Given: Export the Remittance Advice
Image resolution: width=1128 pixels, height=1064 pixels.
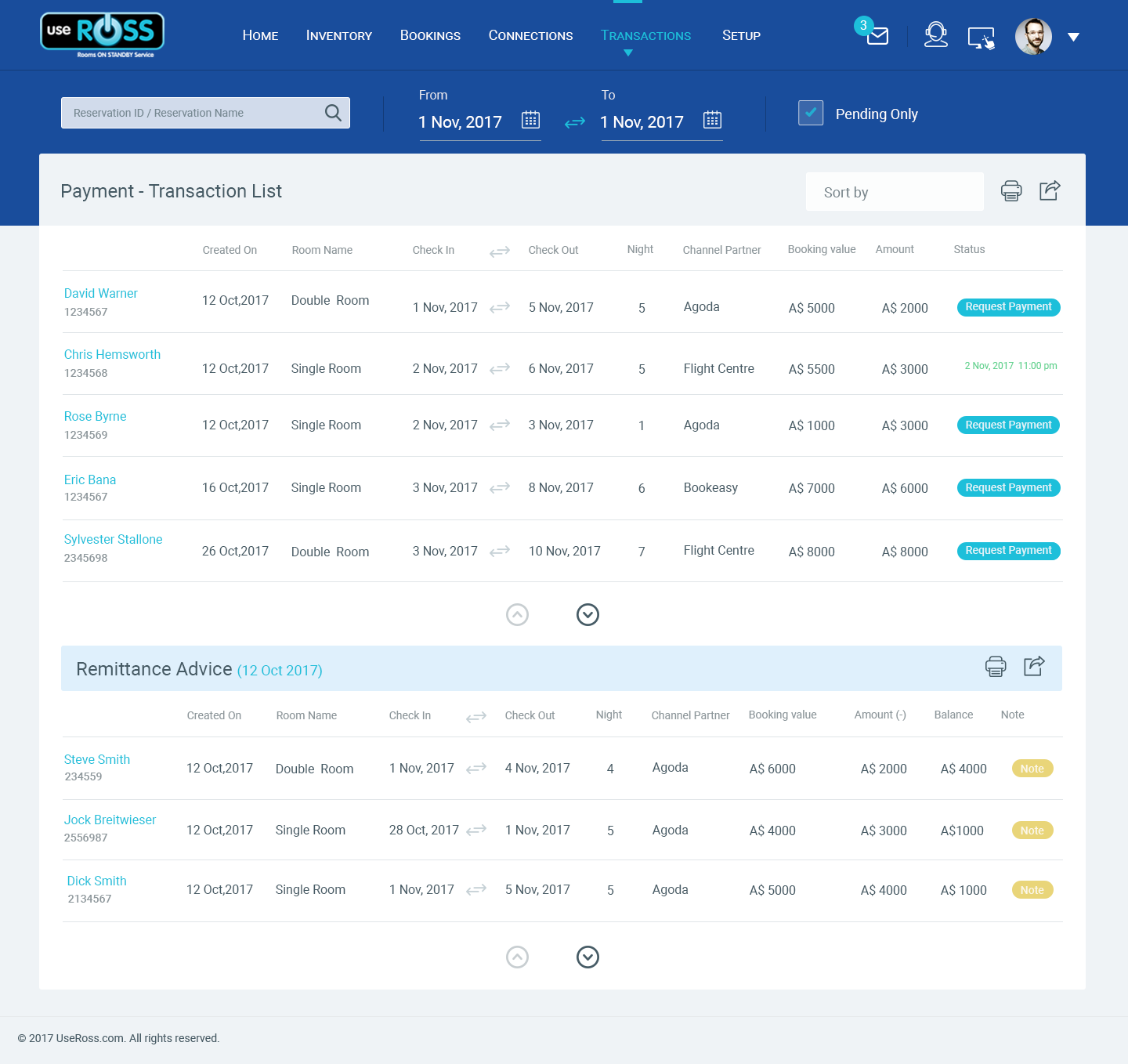Looking at the screenshot, I should (1034, 667).
